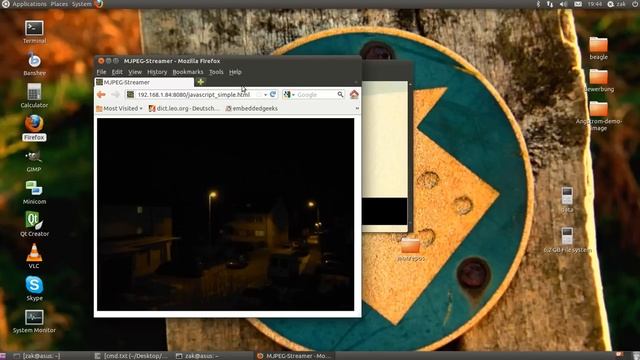Open the Tools menu
Screen dimensions: 640x360
pyautogui.click(x=216, y=72)
